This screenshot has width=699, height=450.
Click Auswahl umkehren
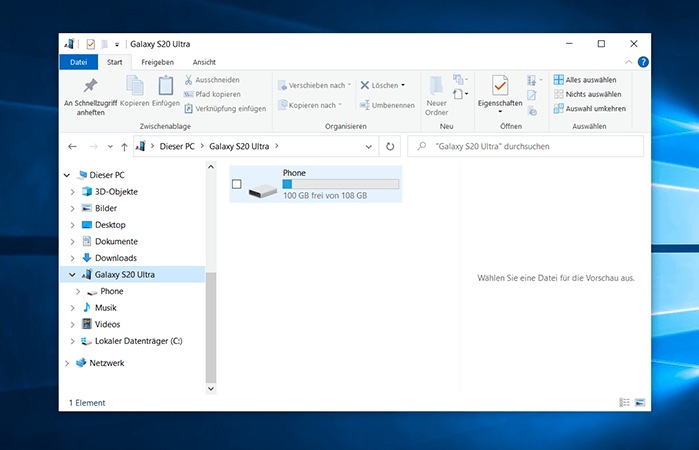tap(589, 108)
